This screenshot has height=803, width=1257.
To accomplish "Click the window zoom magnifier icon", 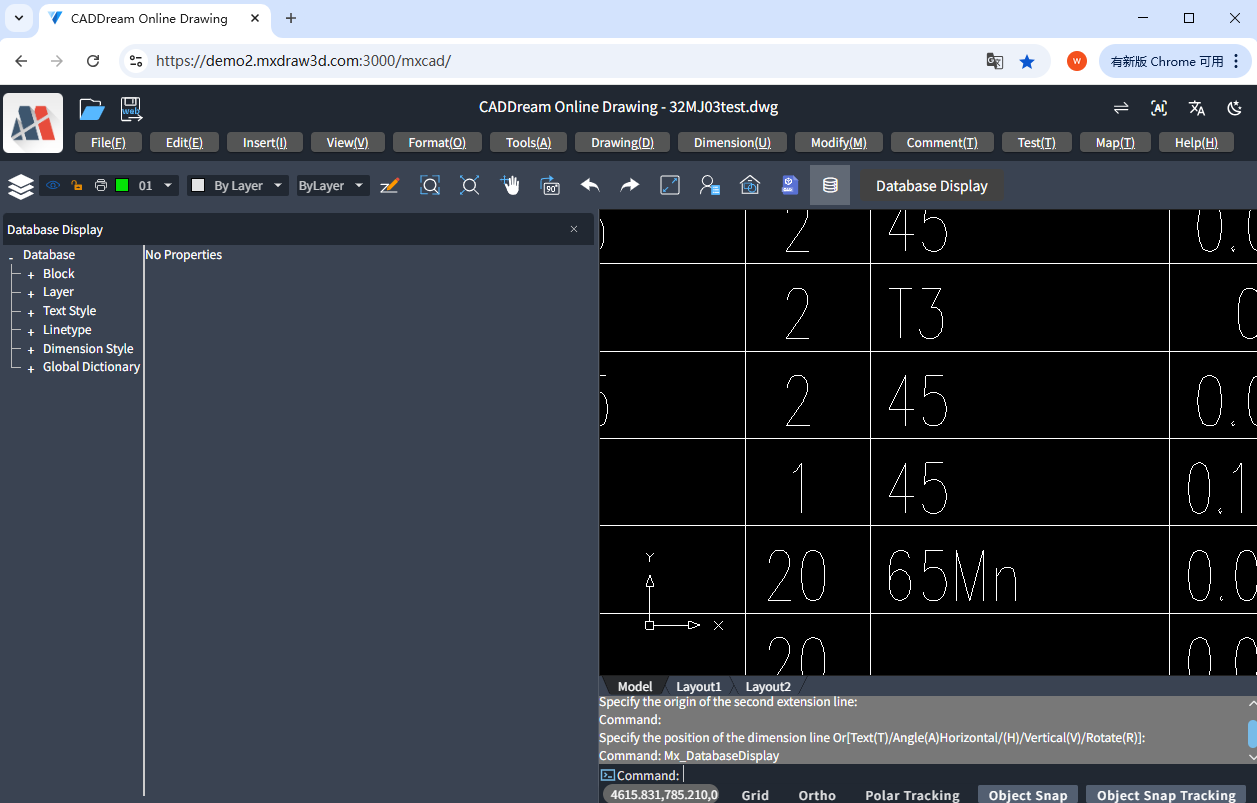I will tap(430, 185).
